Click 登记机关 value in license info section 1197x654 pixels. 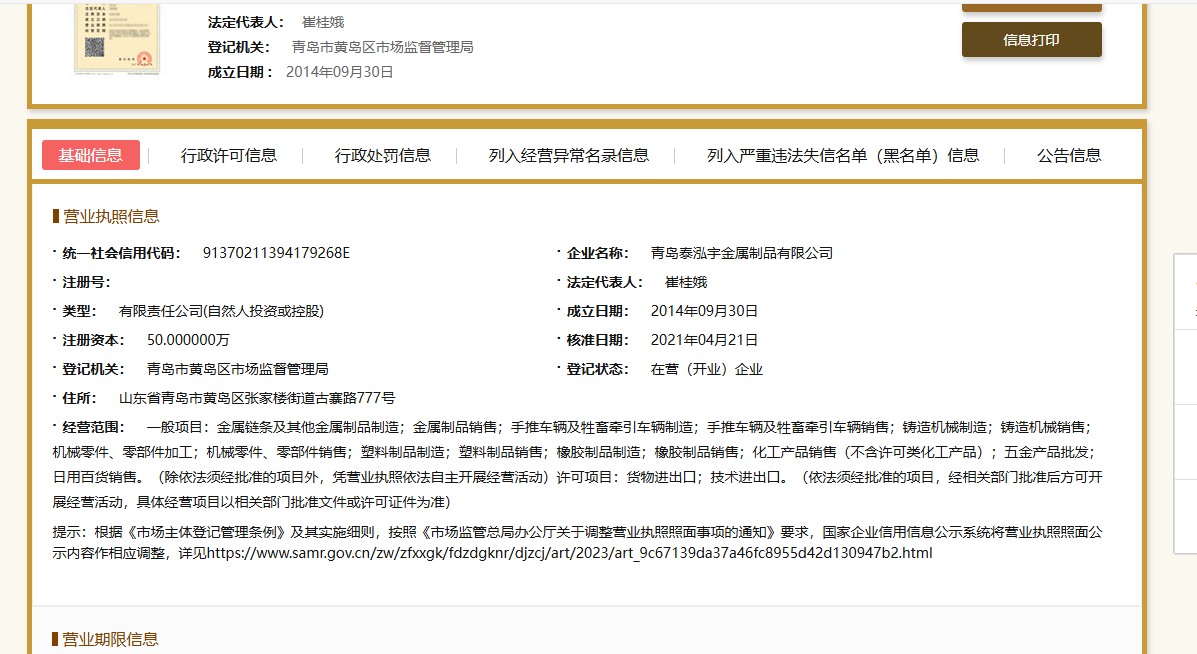[237, 369]
